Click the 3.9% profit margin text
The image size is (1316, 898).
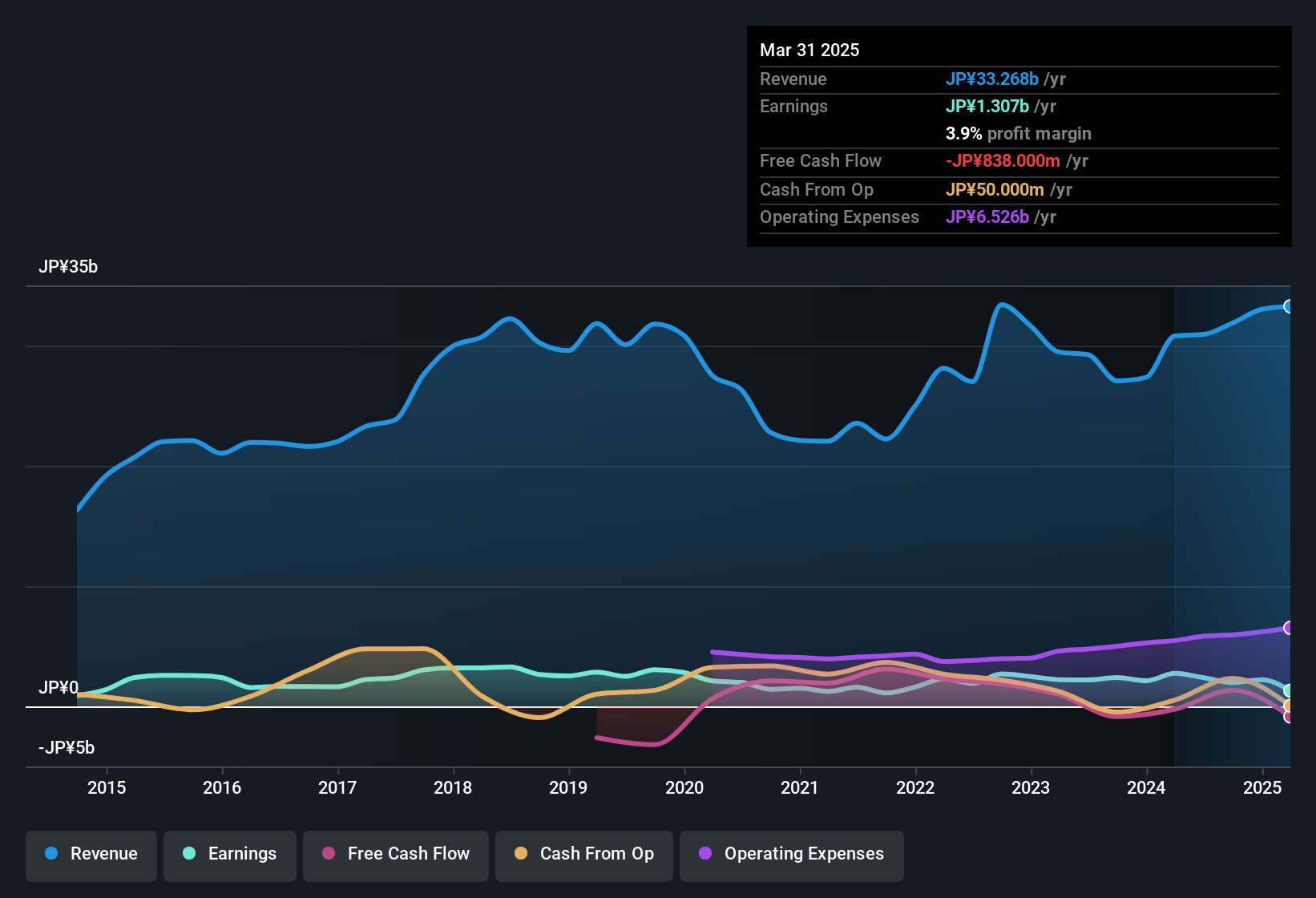tap(1019, 134)
